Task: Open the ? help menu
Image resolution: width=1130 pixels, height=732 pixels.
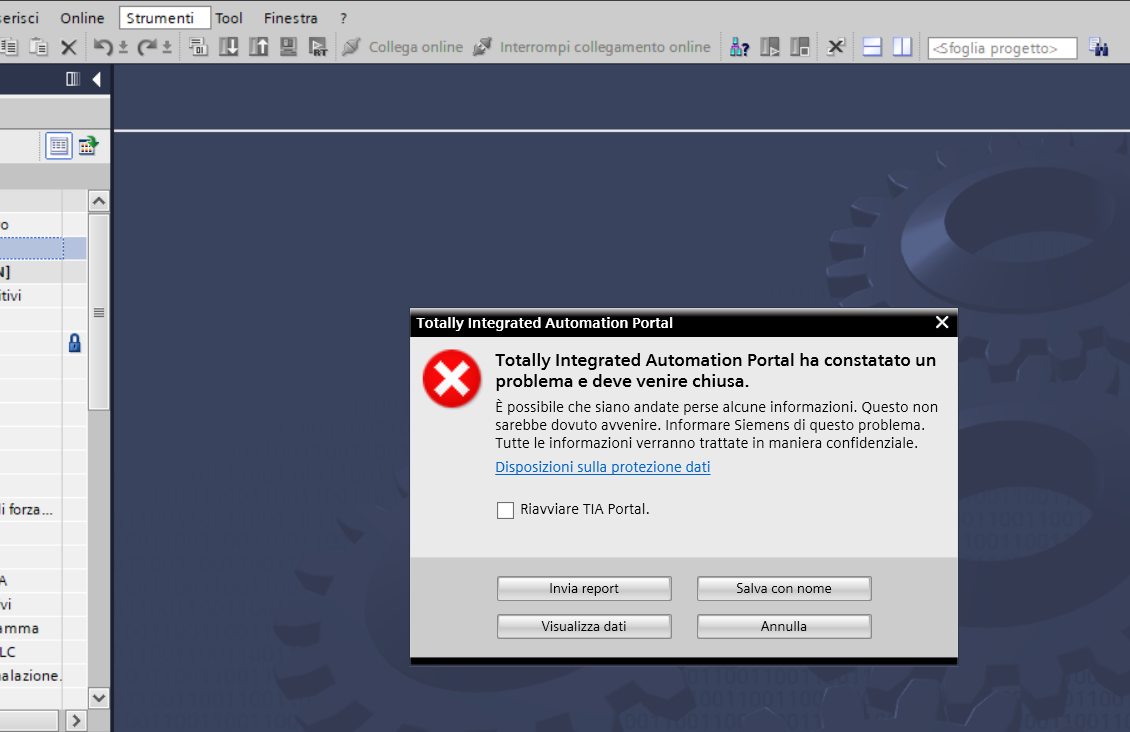Action: pos(344,18)
